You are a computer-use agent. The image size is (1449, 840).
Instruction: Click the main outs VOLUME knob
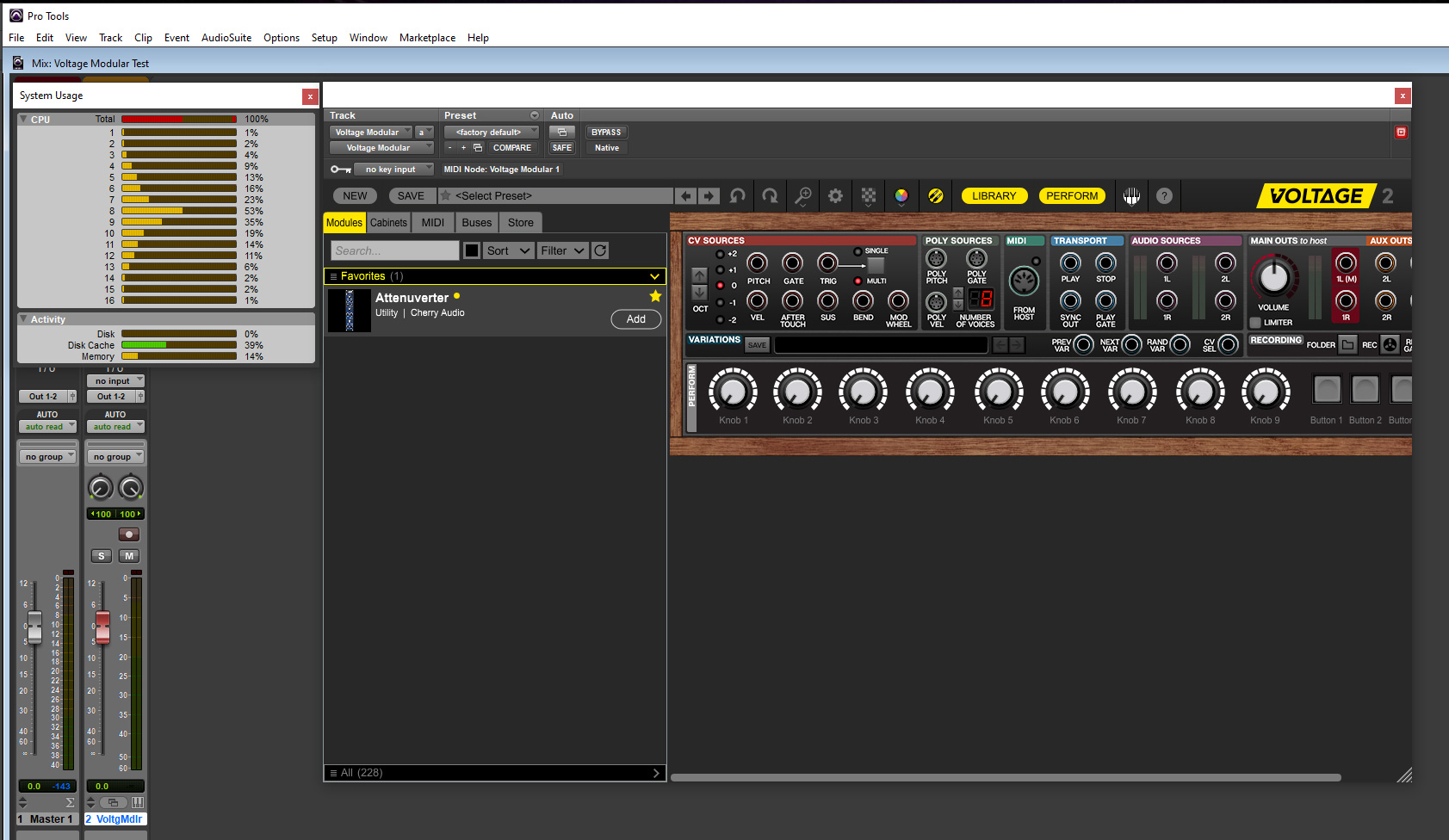pos(1273,277)
